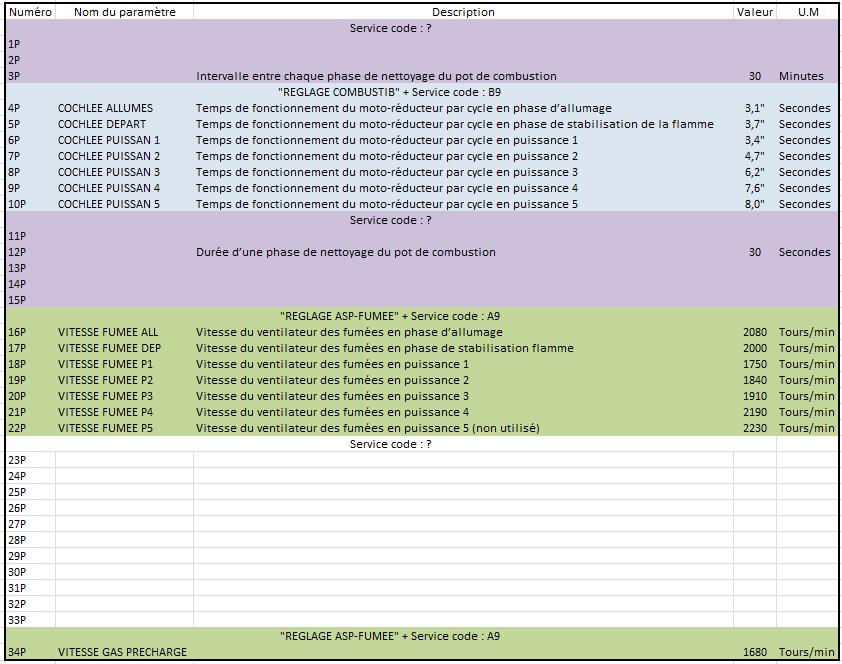The image size is (842, 664).
Task: Select the 'Numéro' column header cell
Action: click(30, 12)
